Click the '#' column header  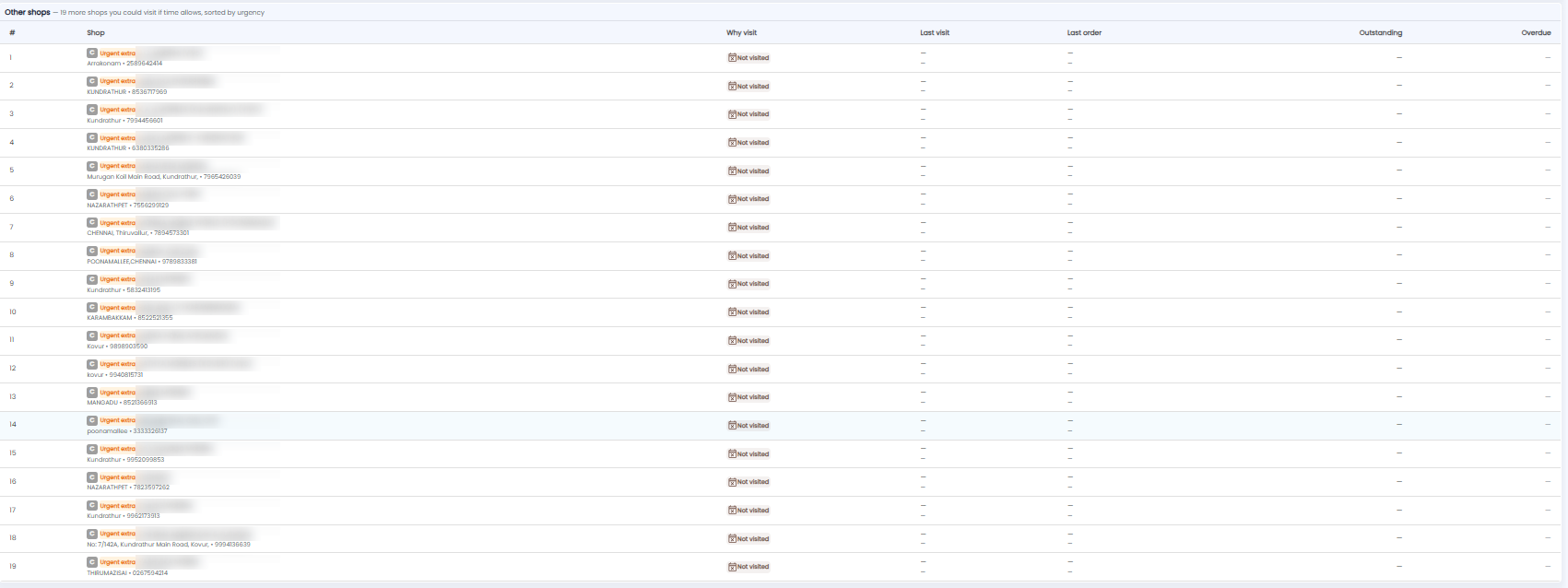(x=12, y=32)
